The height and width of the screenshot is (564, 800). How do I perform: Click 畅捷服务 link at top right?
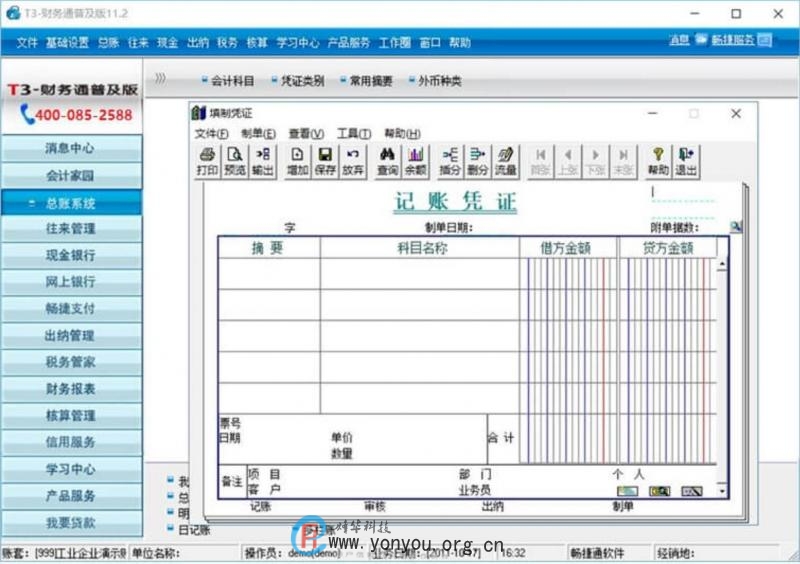733,40
